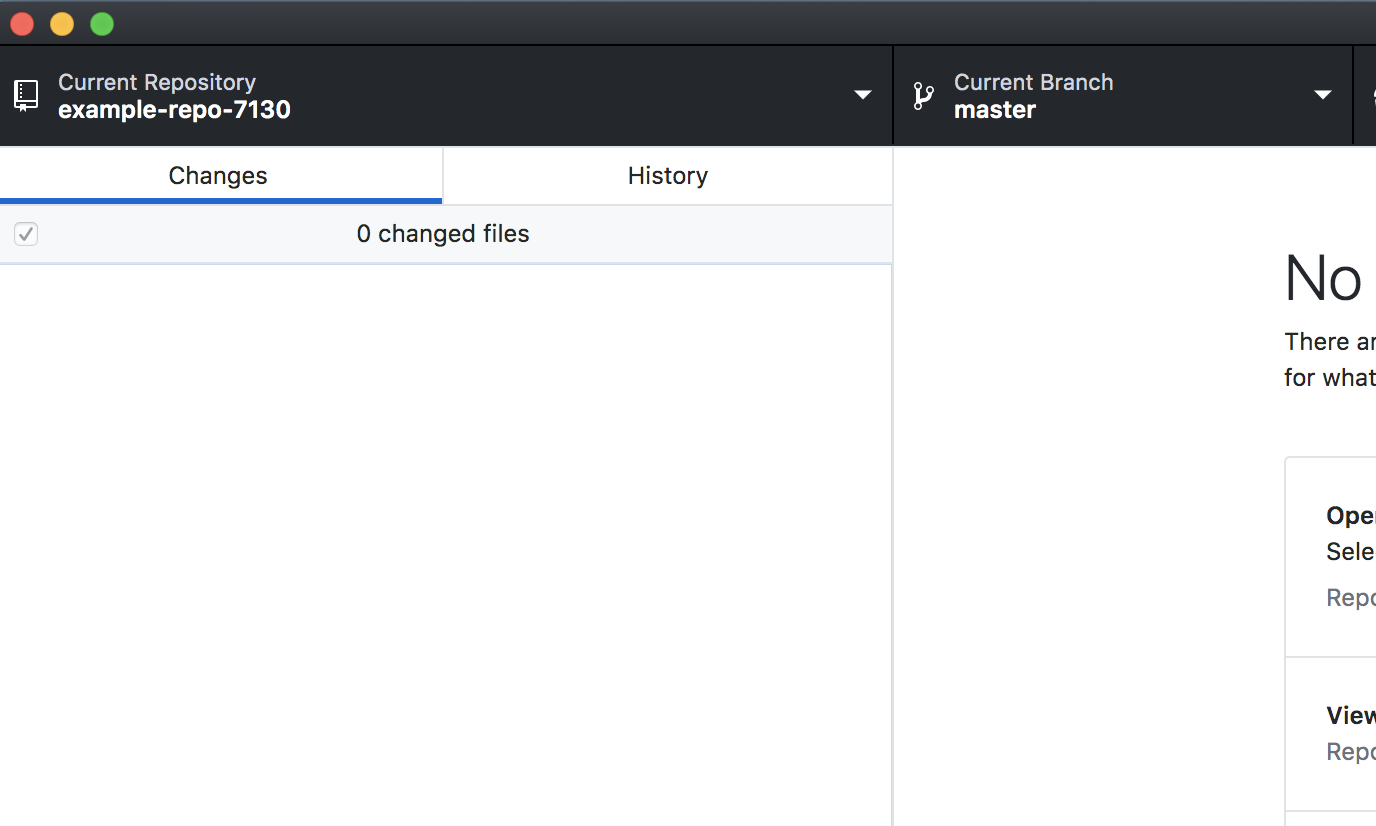This screenshot has width=1376, height=826.
Task: Click the git branch icon
Action: 923,96
